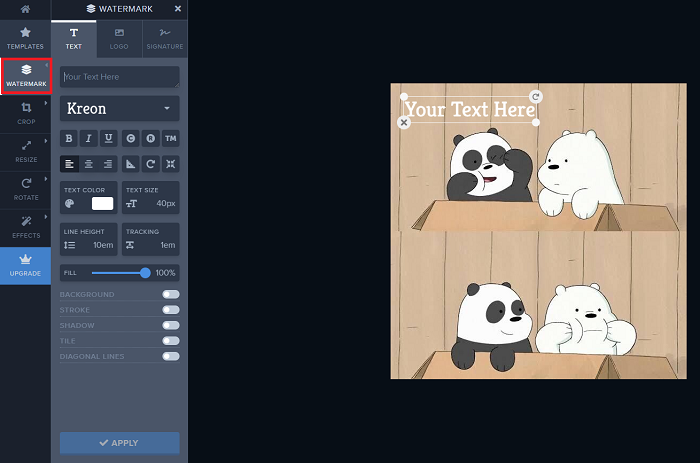Open the Kreon font dropdown
The image size is (700, 463).
(x=120, y=108)
